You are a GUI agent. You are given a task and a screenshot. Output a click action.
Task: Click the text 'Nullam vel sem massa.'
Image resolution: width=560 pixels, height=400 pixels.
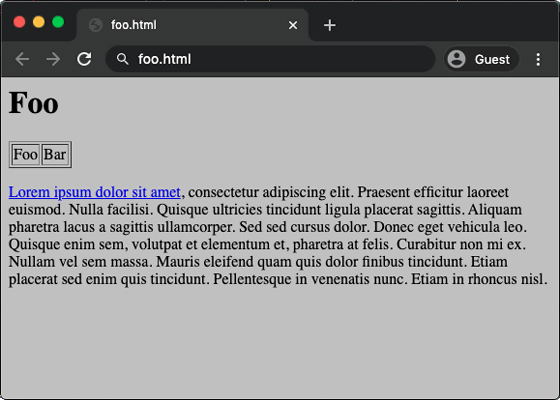pyautogui.click(x=81, y=262)
